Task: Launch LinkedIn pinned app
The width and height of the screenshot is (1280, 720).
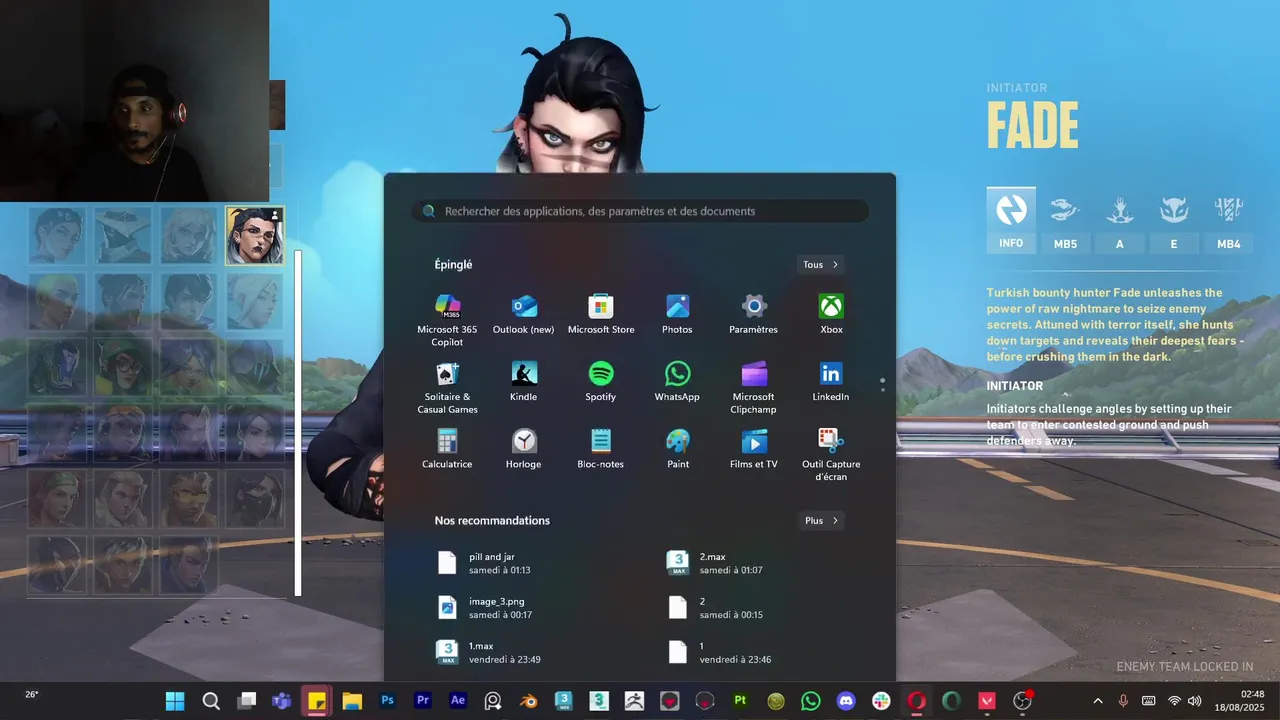Action: point(831,381)
